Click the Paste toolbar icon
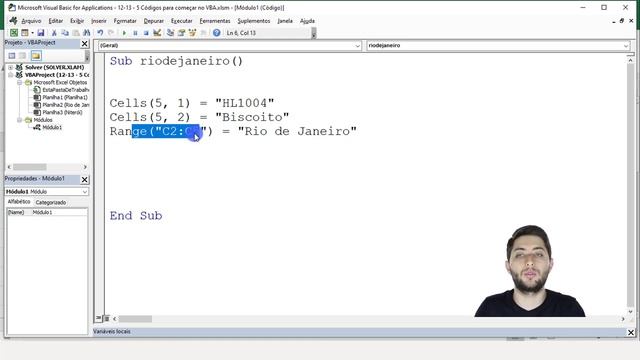This screenshot has width=640, height=360. (x=76, y=33)
